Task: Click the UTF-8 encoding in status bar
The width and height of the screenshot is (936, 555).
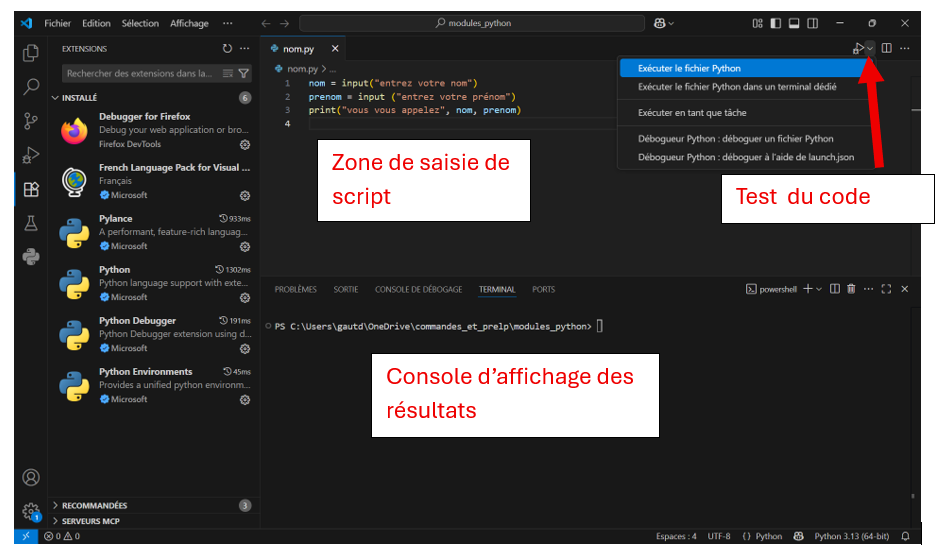Action: tap(719, 536)
